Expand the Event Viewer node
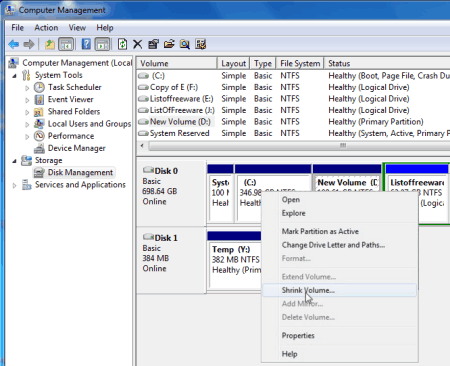 click(27, 100)
